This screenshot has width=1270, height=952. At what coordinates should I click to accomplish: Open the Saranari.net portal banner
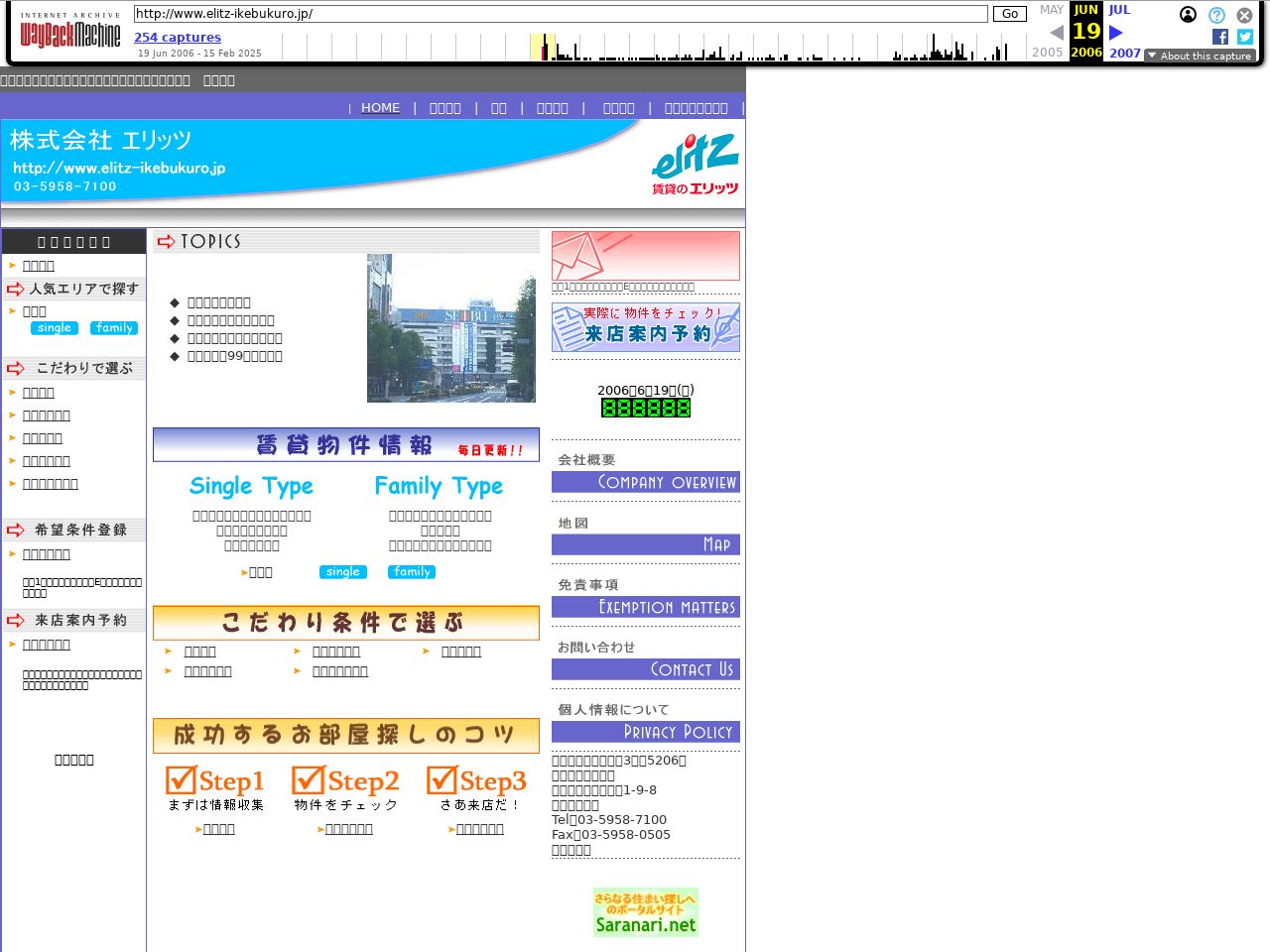coord(645,912)
